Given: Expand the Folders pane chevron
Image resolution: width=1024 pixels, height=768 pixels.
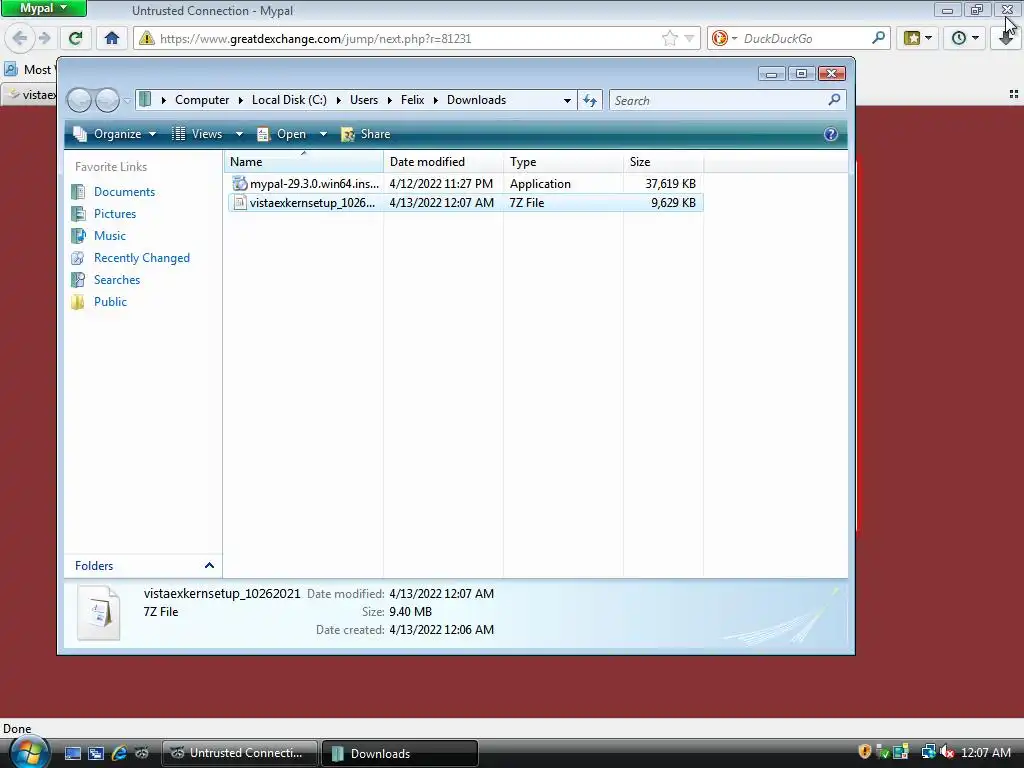Looking at the screenshot, I should [209, 566].
